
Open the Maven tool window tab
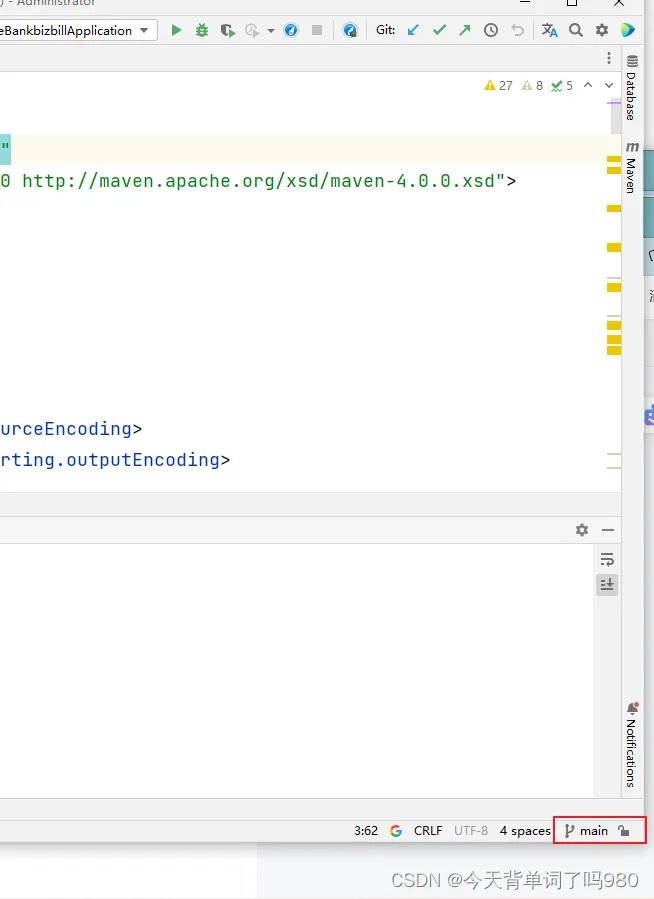pyautogui.click(x=632, y=167)
